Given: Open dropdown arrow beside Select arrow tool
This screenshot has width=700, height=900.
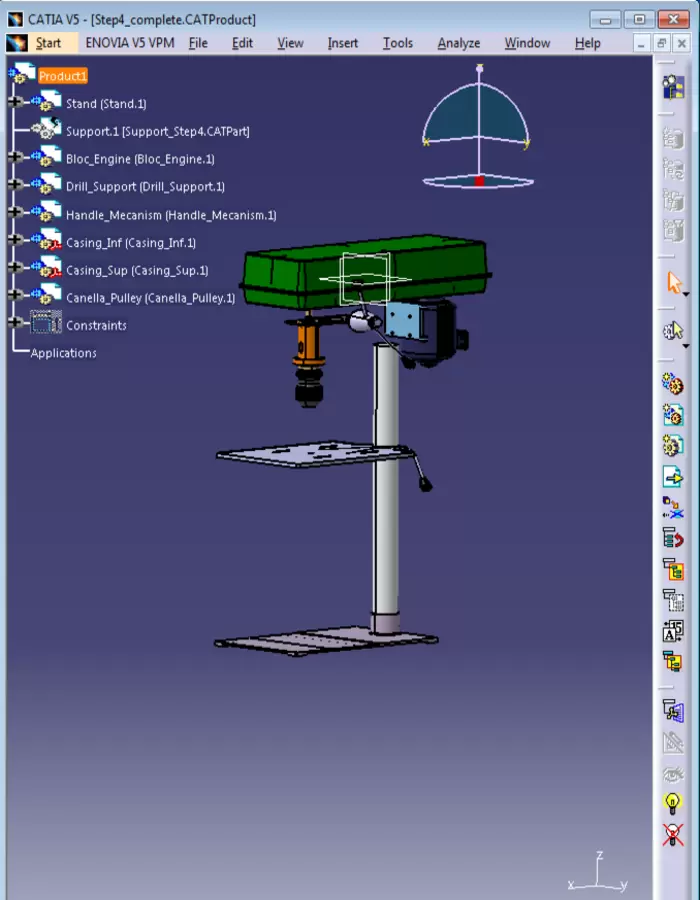Looking at the screenshot, I should pyautogui.click(x=686, y=294).
